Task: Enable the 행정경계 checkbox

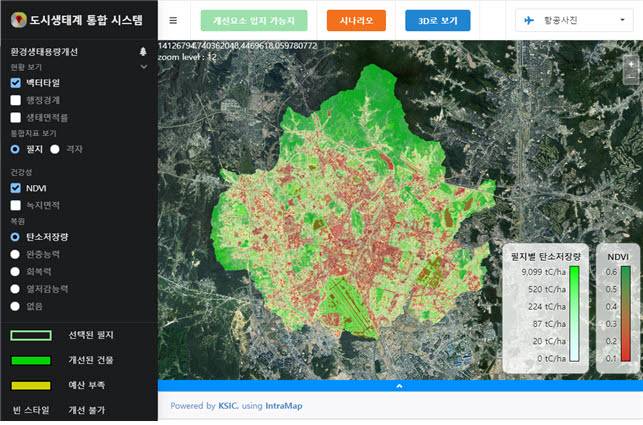Action: [x=16, y=100]
